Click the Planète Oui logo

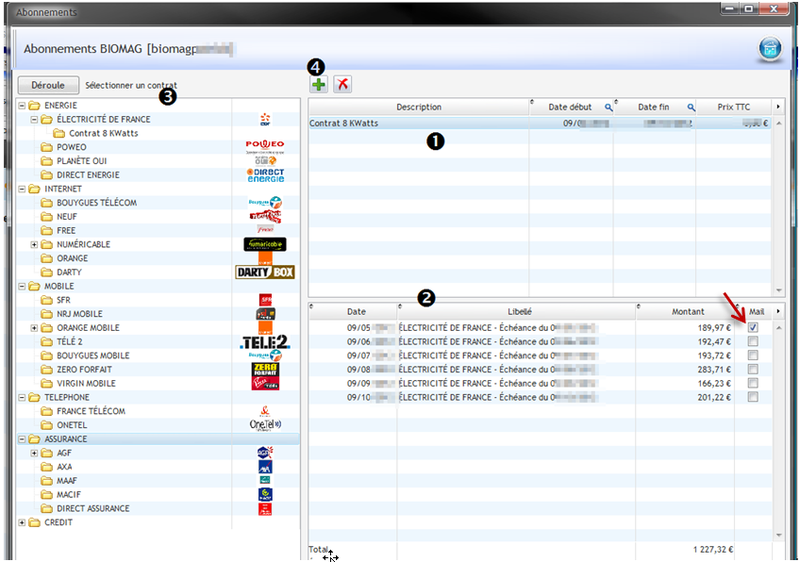tap(265, 161)
